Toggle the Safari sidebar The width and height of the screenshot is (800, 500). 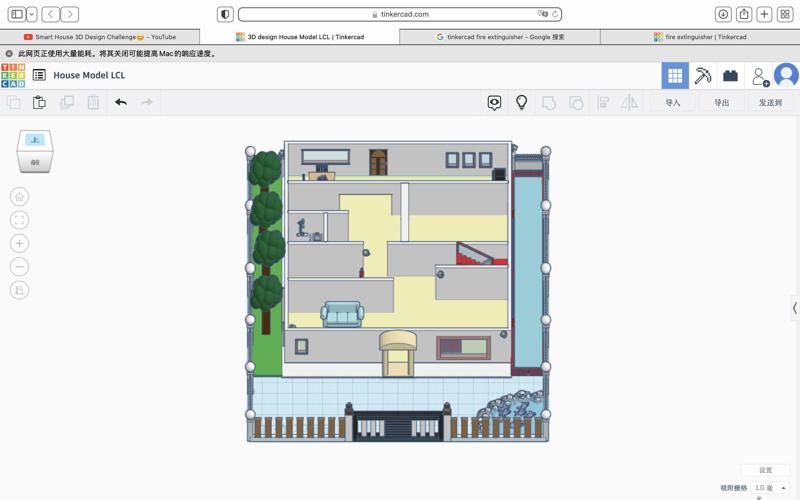(17, 14)
